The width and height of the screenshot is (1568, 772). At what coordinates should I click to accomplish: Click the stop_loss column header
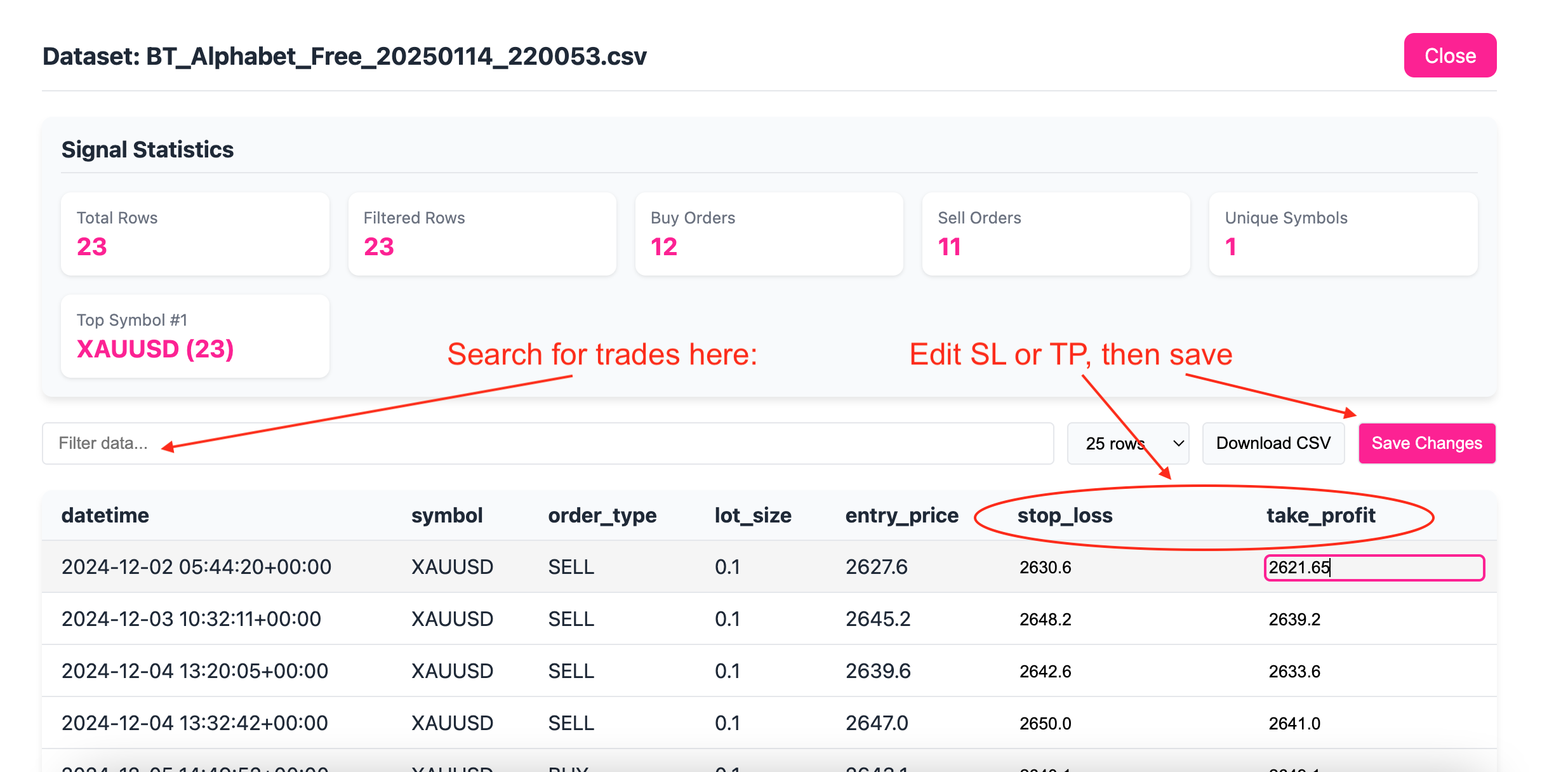[1065, 516]
